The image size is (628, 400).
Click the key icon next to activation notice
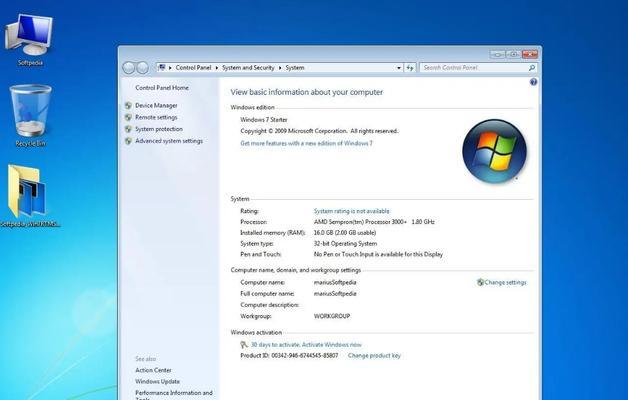(244, 344)
